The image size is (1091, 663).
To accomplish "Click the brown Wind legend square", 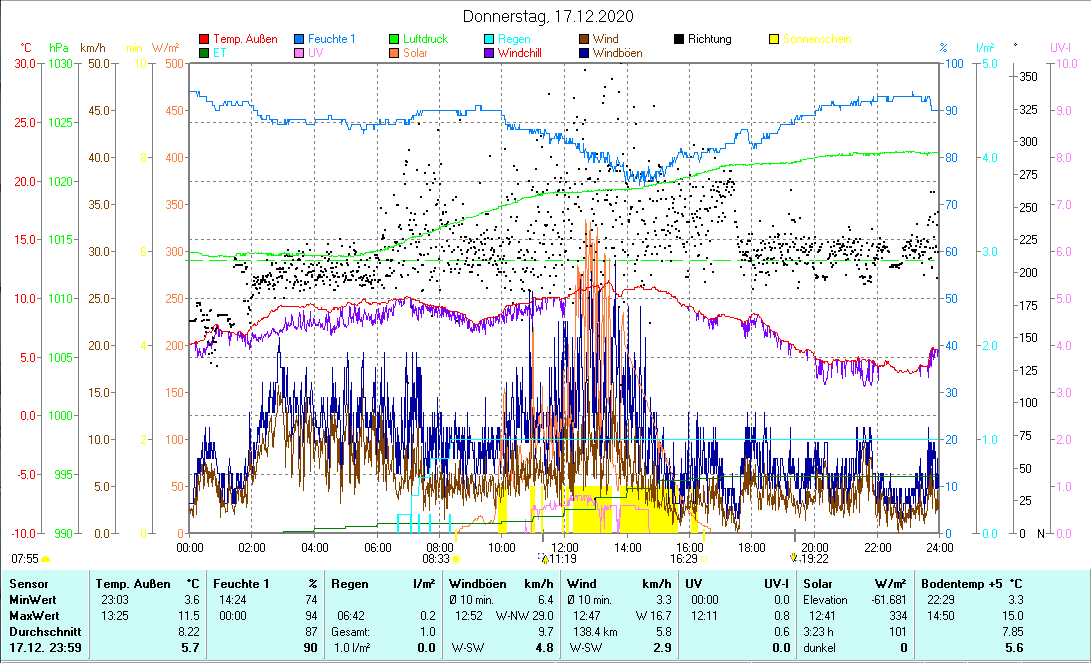I will [x=584, y=39].
